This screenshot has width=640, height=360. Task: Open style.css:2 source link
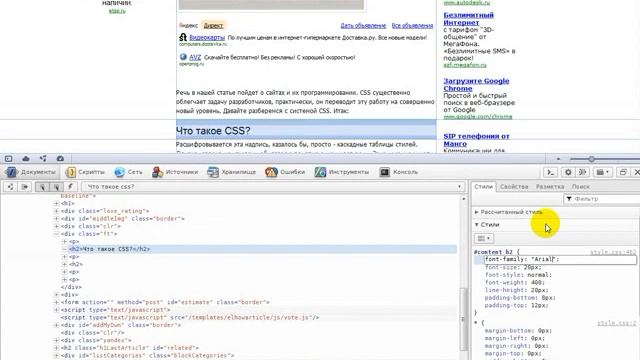(616, 323)
